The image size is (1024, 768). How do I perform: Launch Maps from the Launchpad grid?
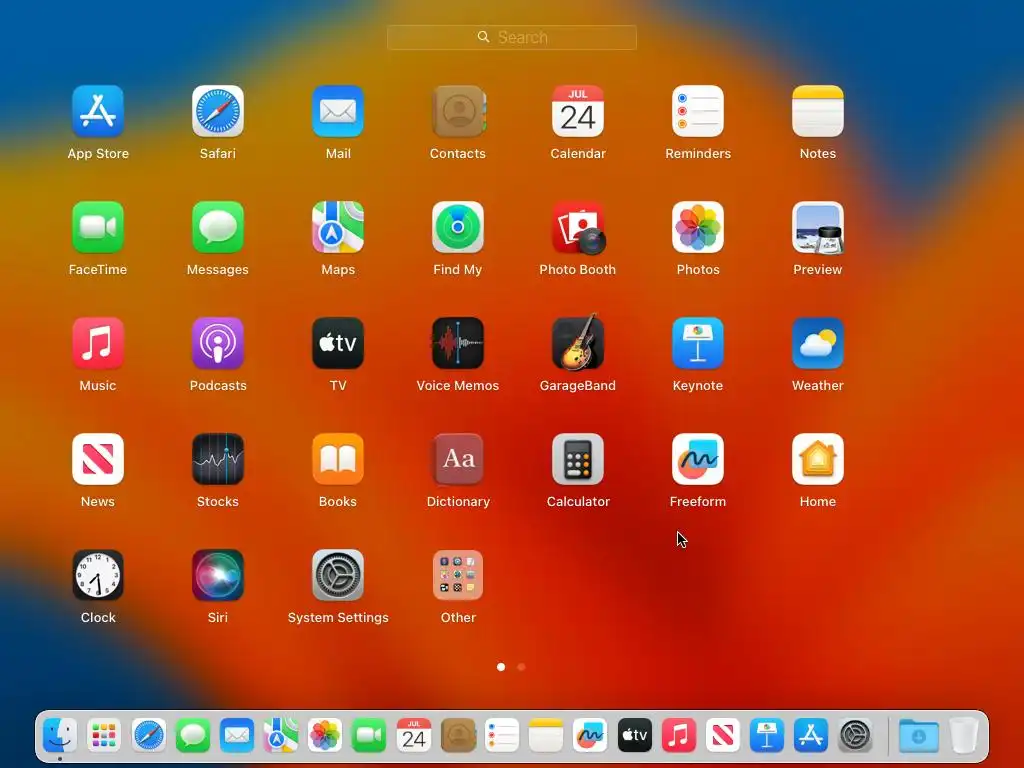tap(338, 227)
